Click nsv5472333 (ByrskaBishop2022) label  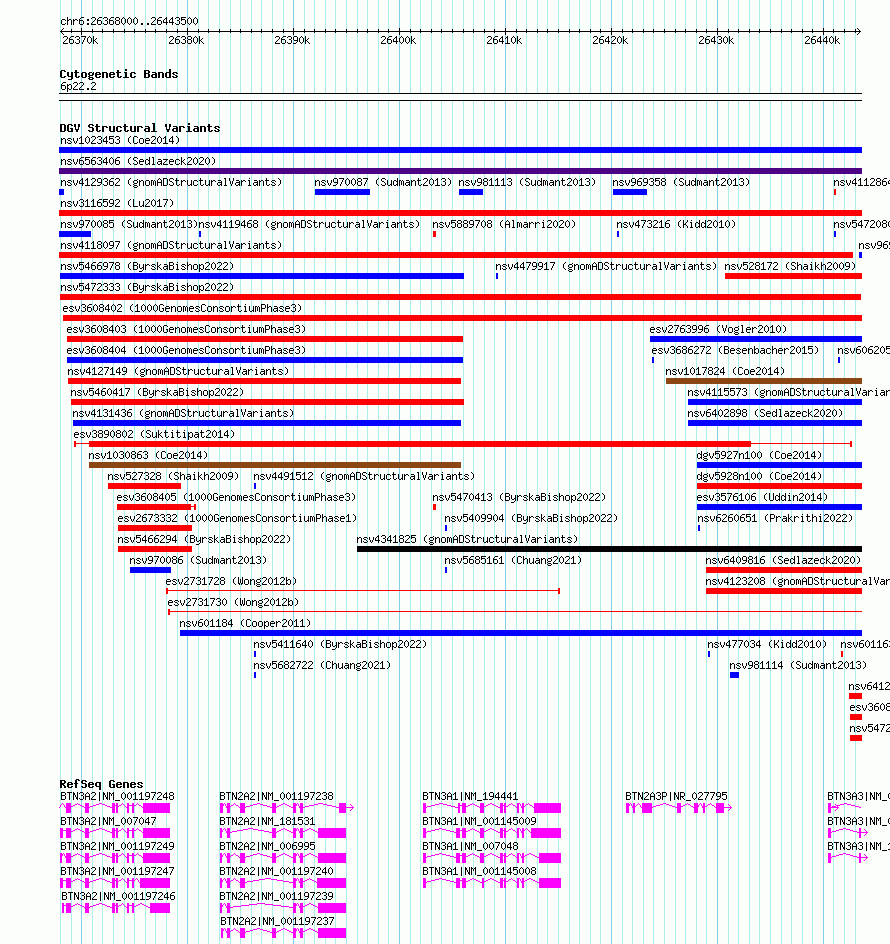click(147, 287)
